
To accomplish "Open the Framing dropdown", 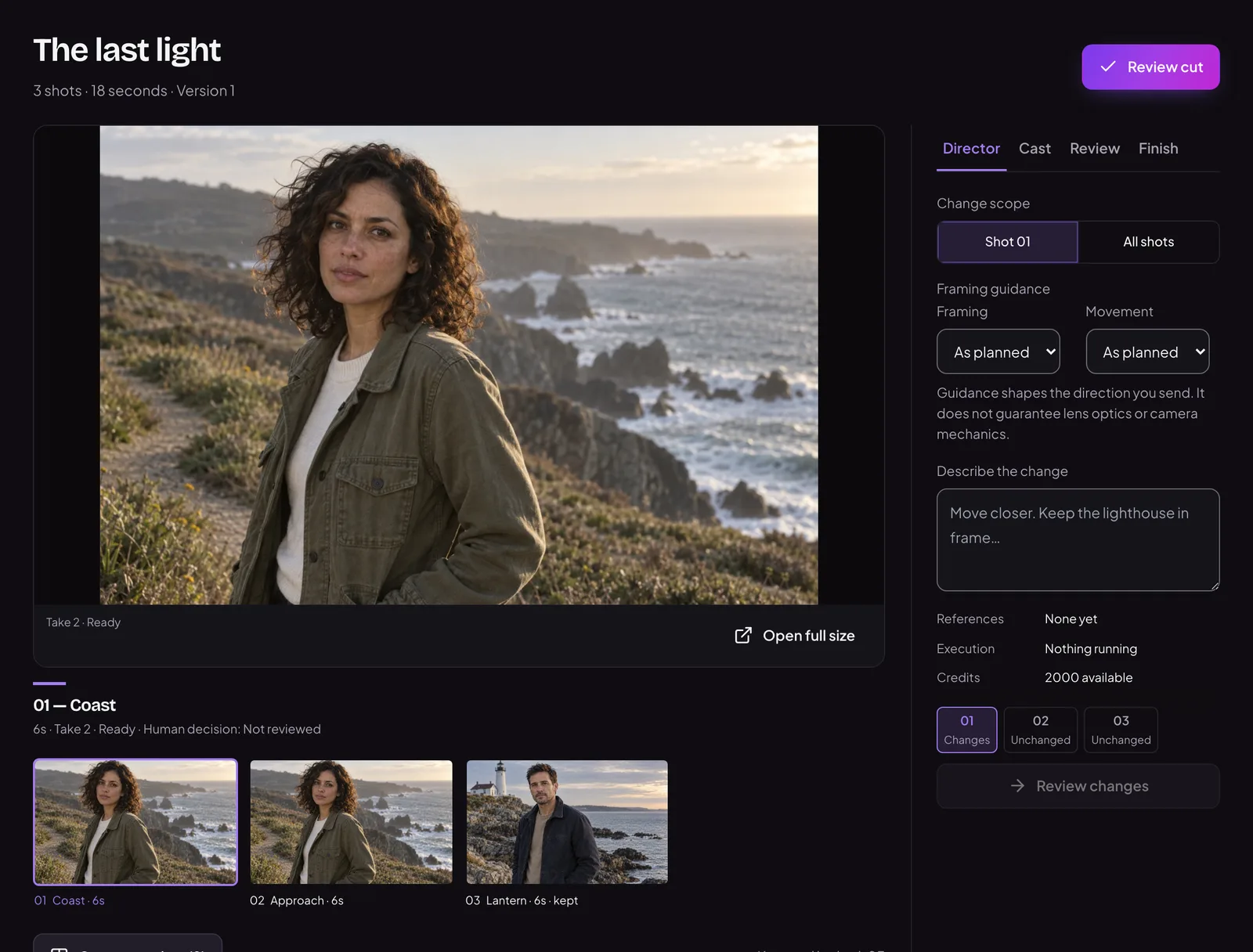I will pos(998,352).
